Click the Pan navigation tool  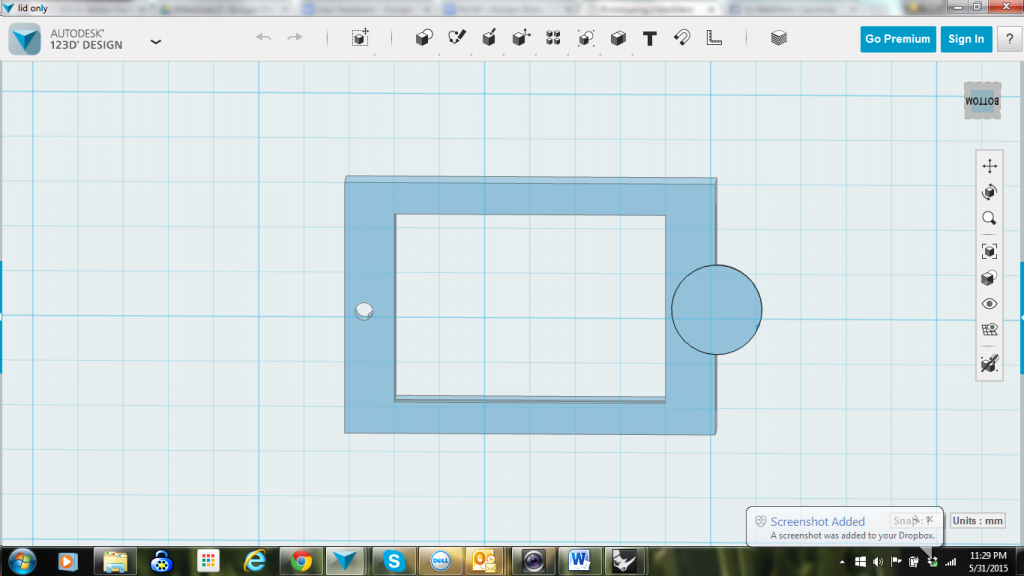pyautogui.click(x=989, y=166)
